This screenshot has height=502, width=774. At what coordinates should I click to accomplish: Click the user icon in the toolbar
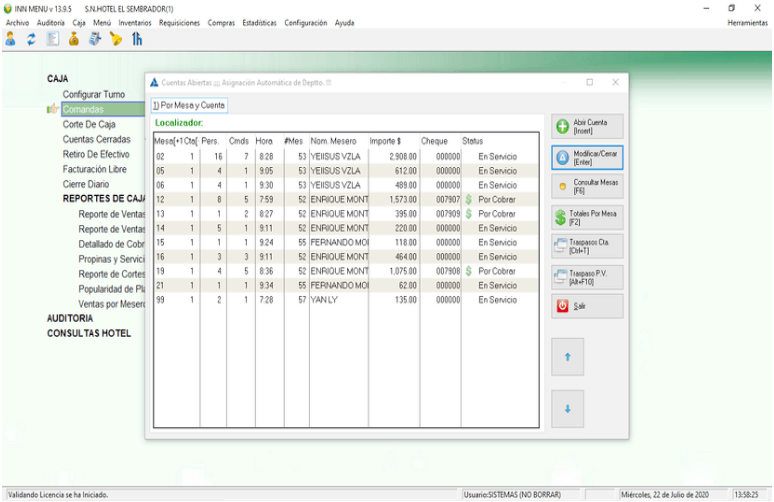pyautogui.click(x=10, y=39)
